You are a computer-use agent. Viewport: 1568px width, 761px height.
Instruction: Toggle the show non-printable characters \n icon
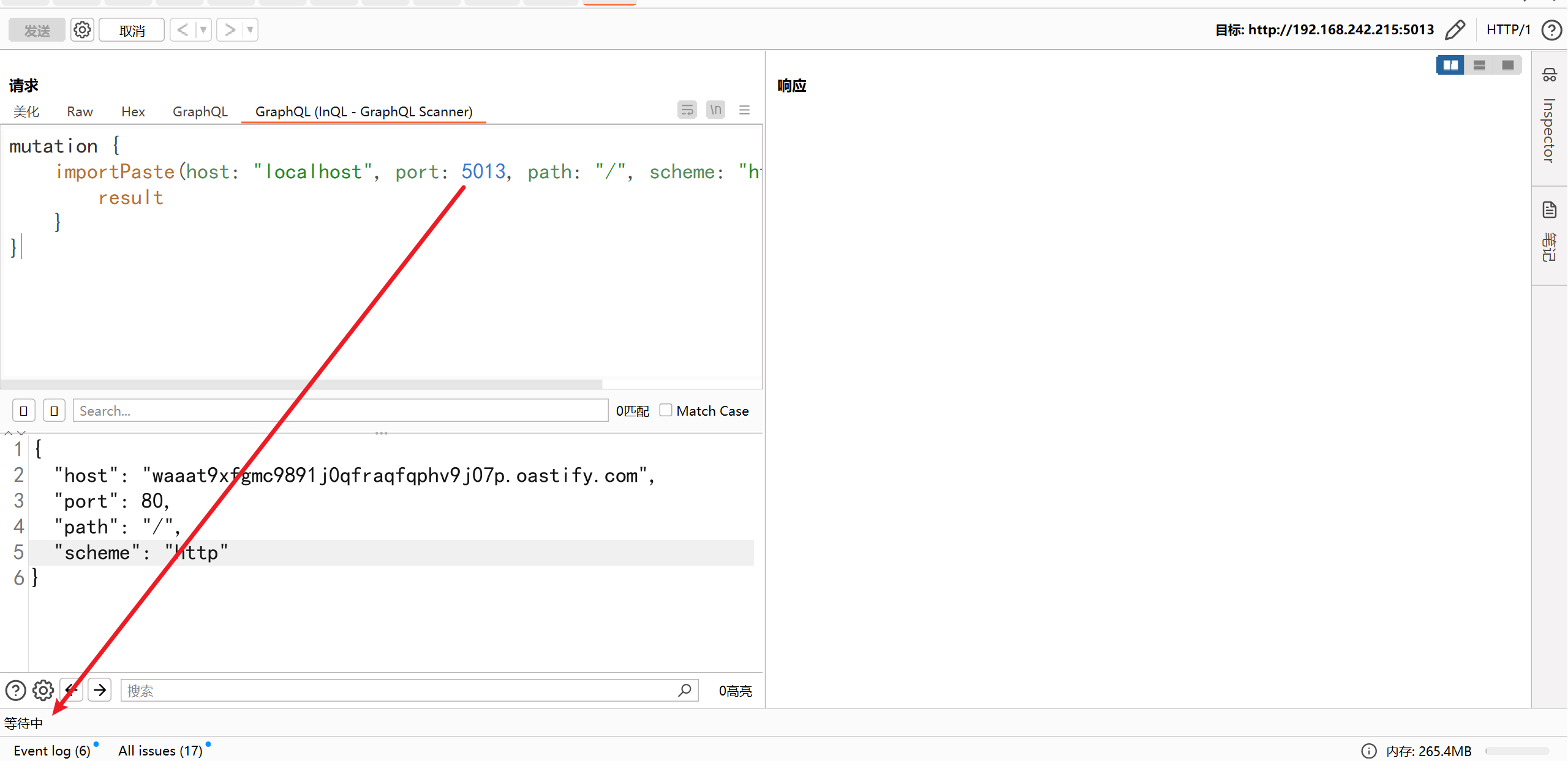715,110
